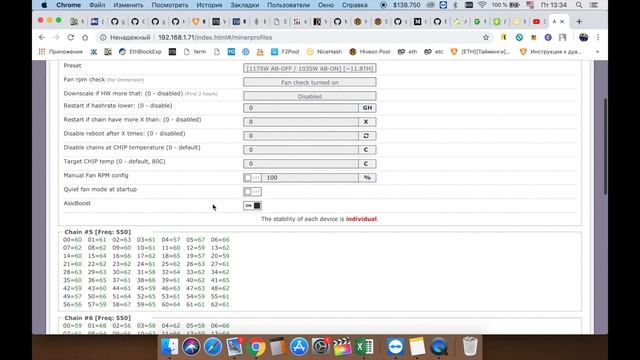This screenshot has height=360, width=640.
Task: Open the browser home page
Action: pos(85,37)
